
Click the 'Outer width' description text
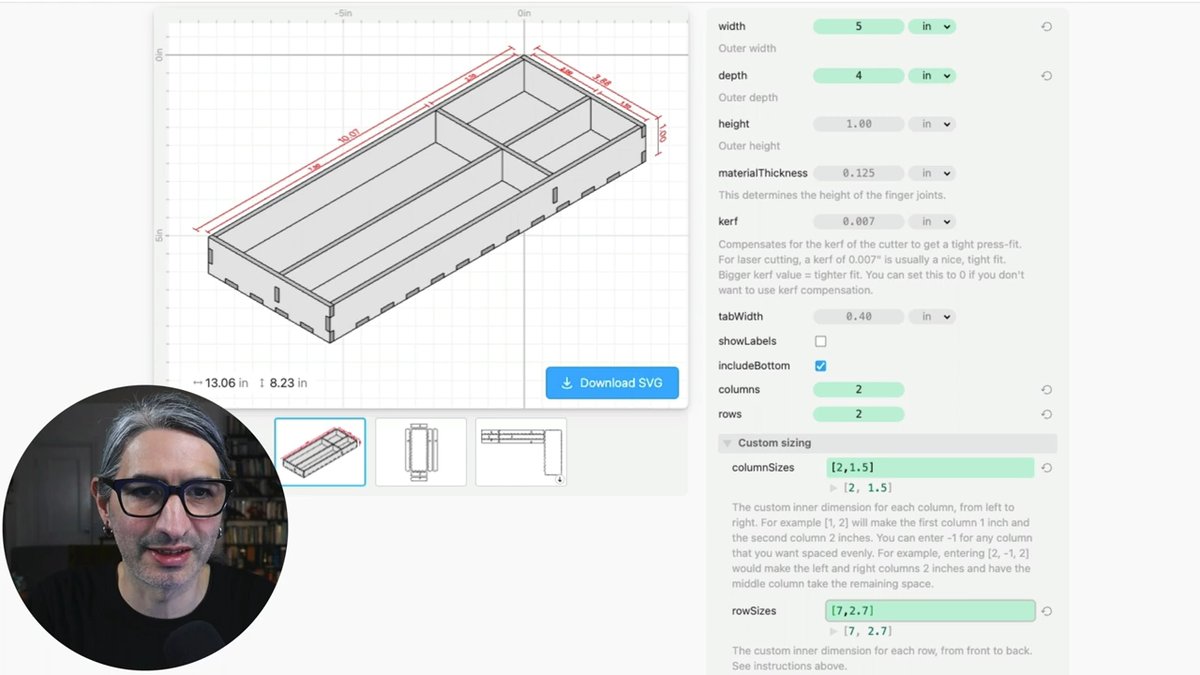pos(747,48)
